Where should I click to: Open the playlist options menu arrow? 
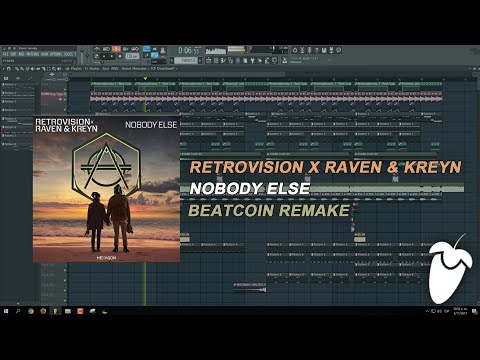tap(3, 69)
